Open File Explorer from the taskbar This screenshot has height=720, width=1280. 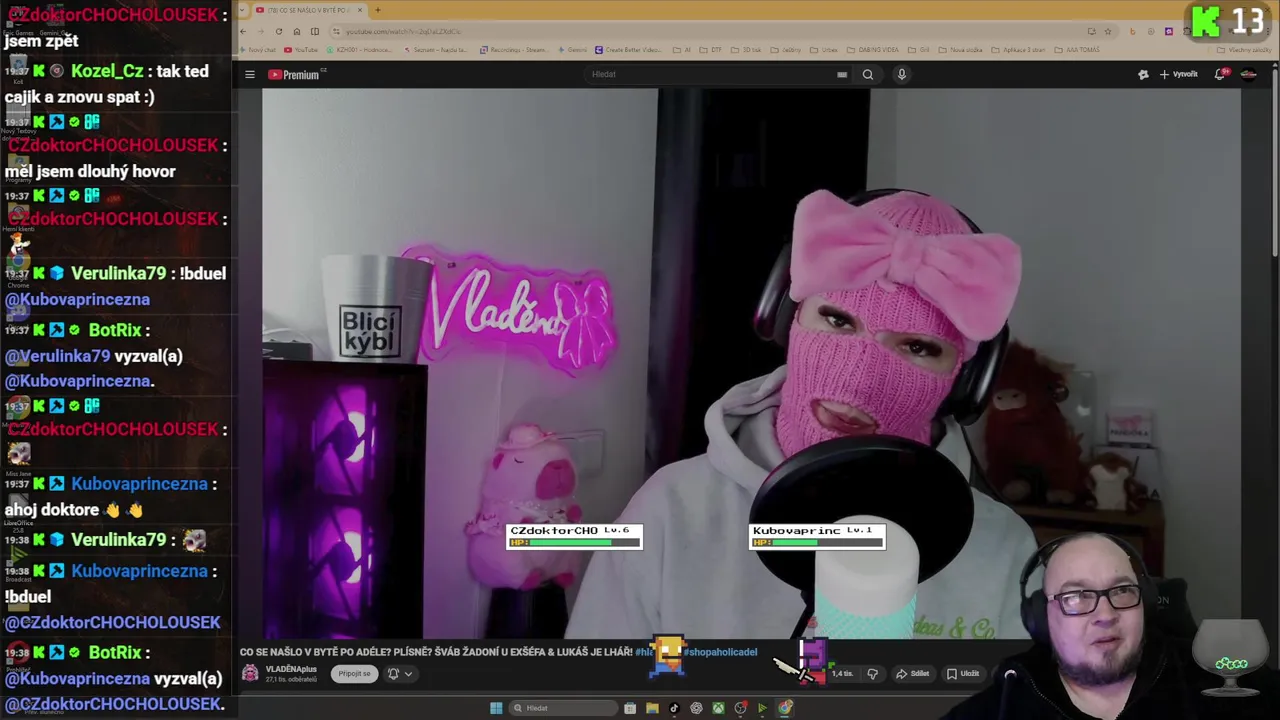[652, 708]
